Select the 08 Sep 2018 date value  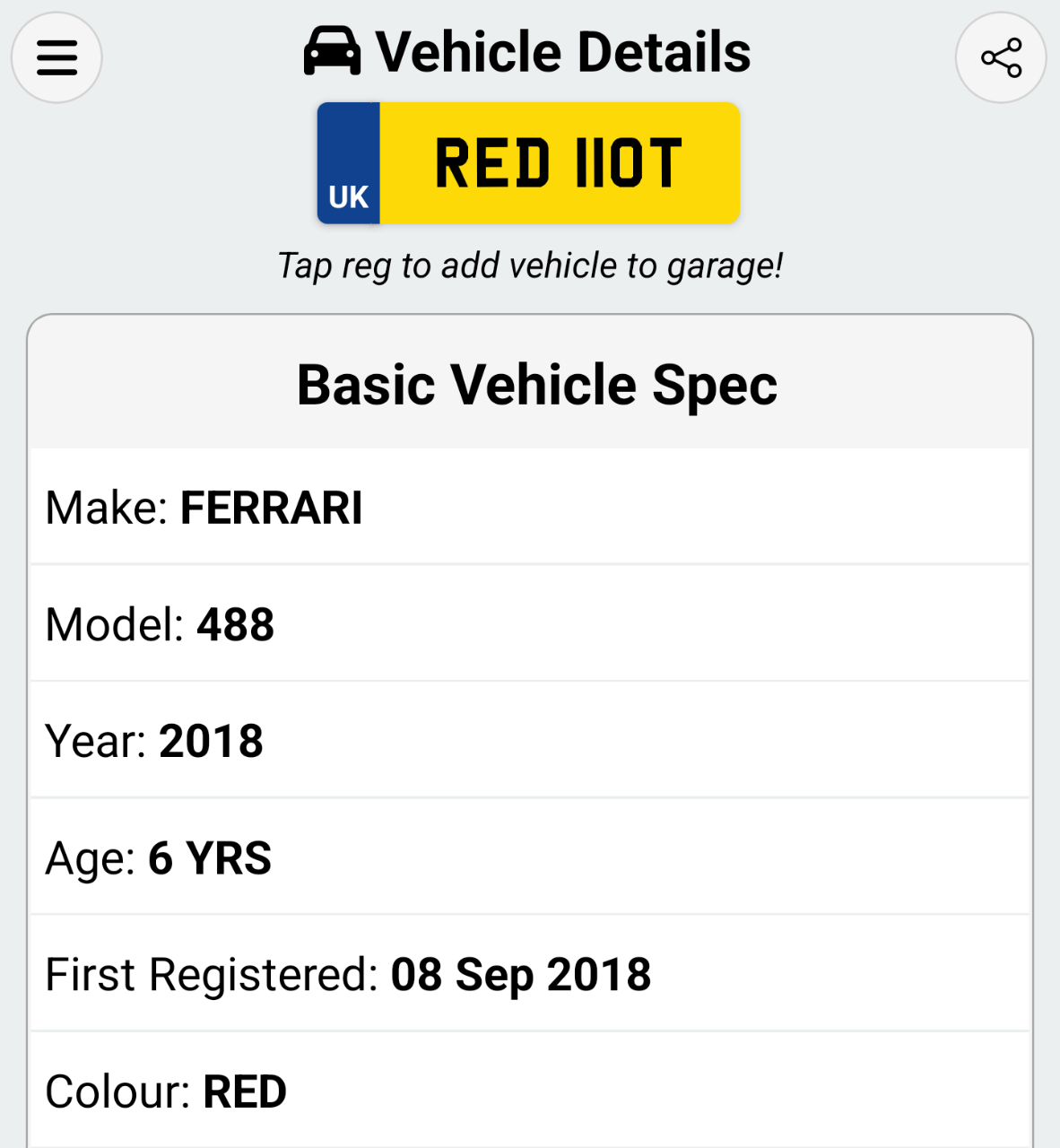click(520, 975)
